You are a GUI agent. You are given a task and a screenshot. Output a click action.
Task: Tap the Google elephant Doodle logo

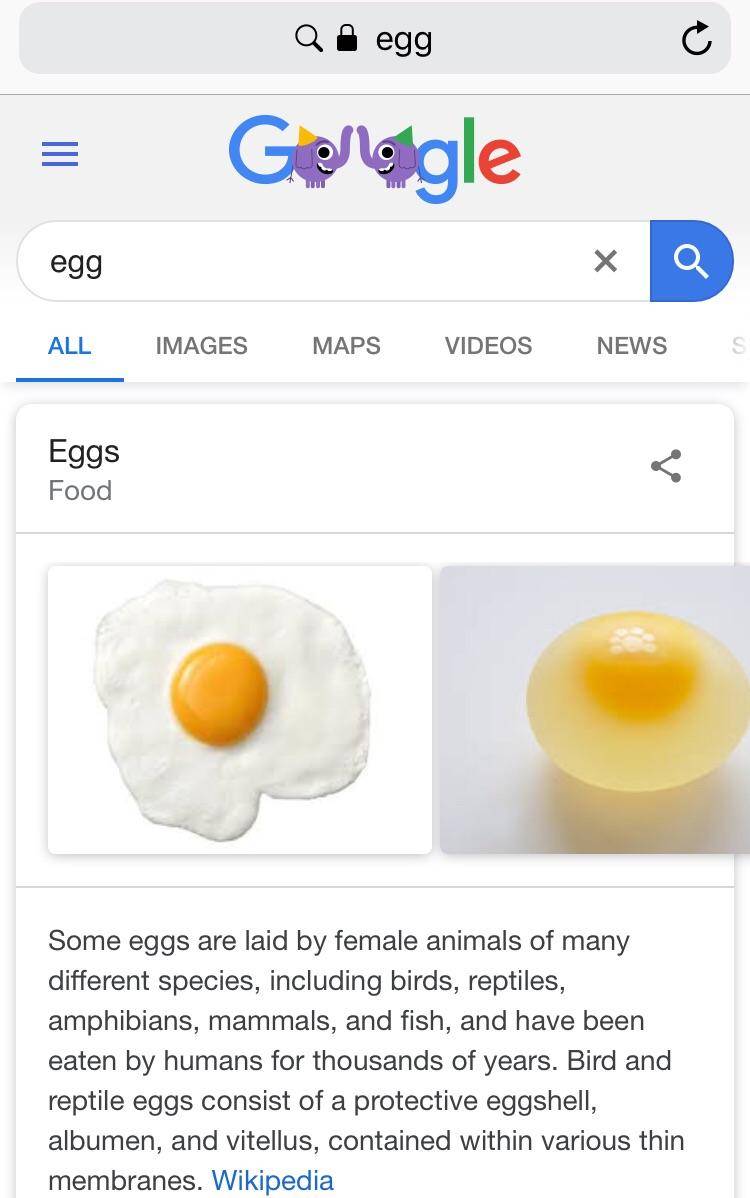tap(375, 155)
